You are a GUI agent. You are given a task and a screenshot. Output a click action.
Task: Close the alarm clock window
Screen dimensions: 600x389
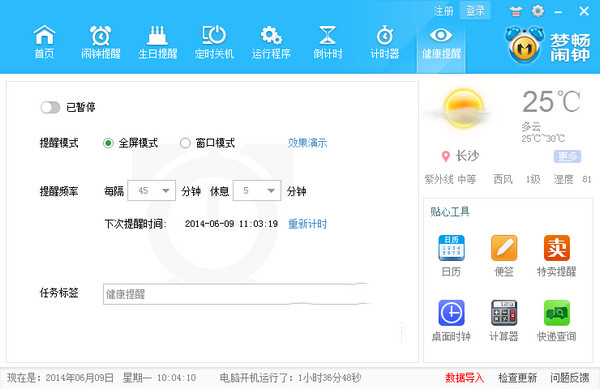point(584,11)
